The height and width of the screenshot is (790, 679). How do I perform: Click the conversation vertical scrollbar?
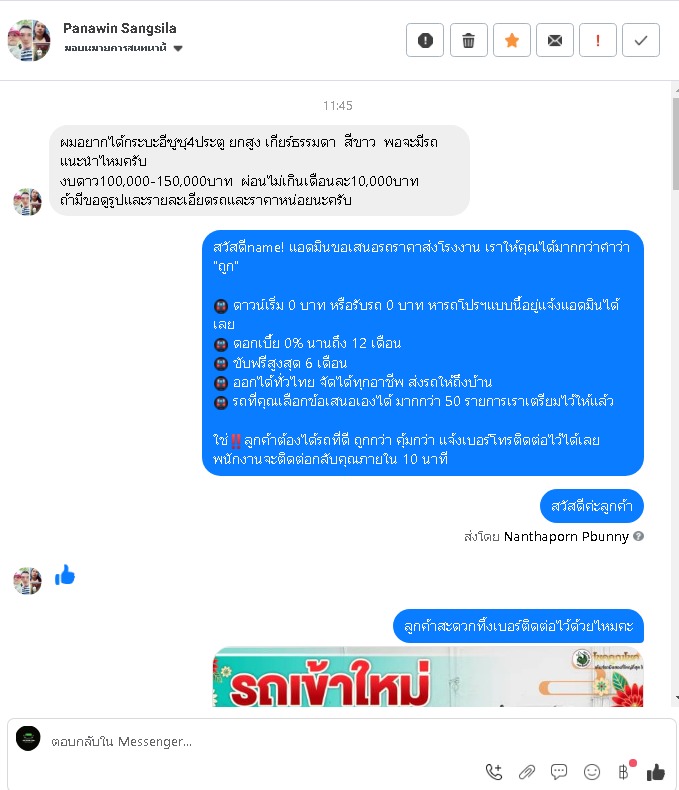coord(675,144)
